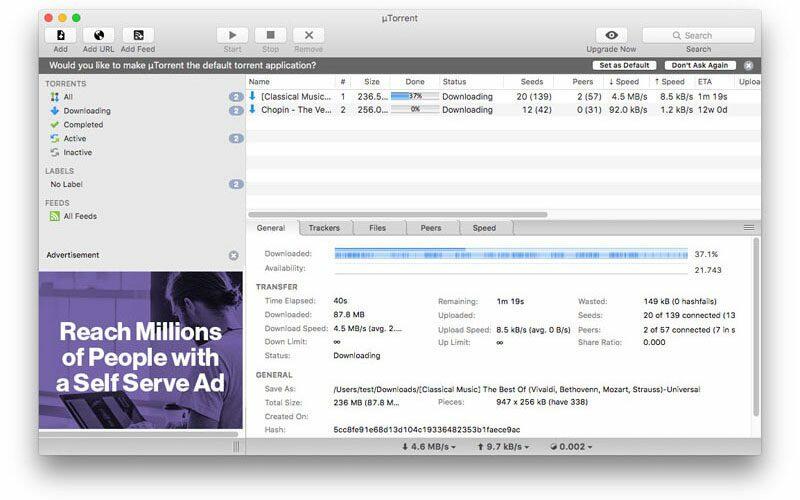Image resolution: width=800 pixels, height=500 pixels.
Task: Choose Don't Ask Again
Action: (700, 65)
